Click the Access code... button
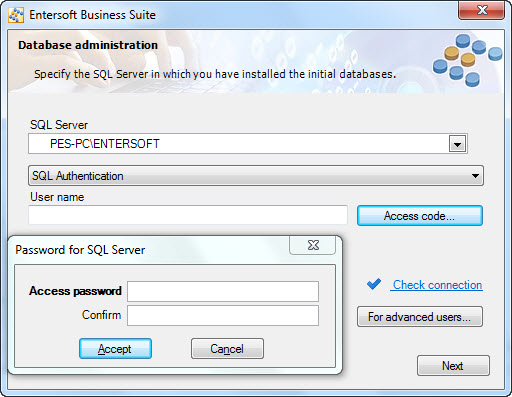 tap(420, 216)
